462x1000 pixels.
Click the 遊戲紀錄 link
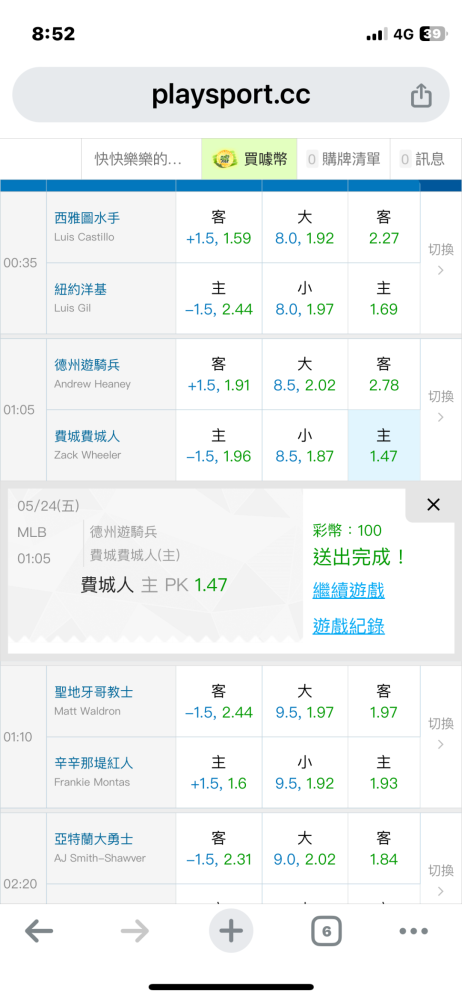(x=348, y=626)
